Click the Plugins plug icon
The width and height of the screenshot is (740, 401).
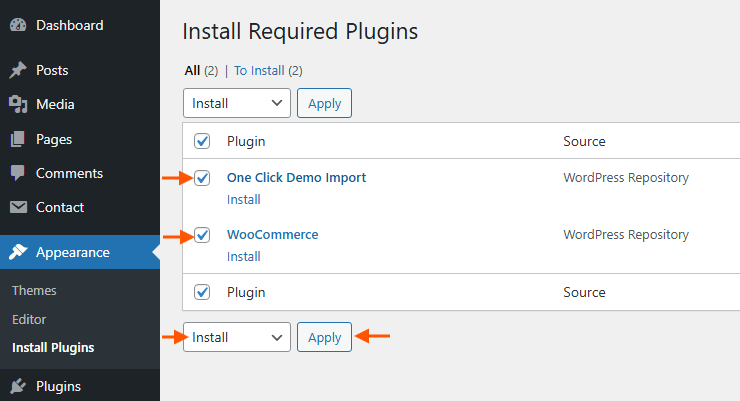18,386
